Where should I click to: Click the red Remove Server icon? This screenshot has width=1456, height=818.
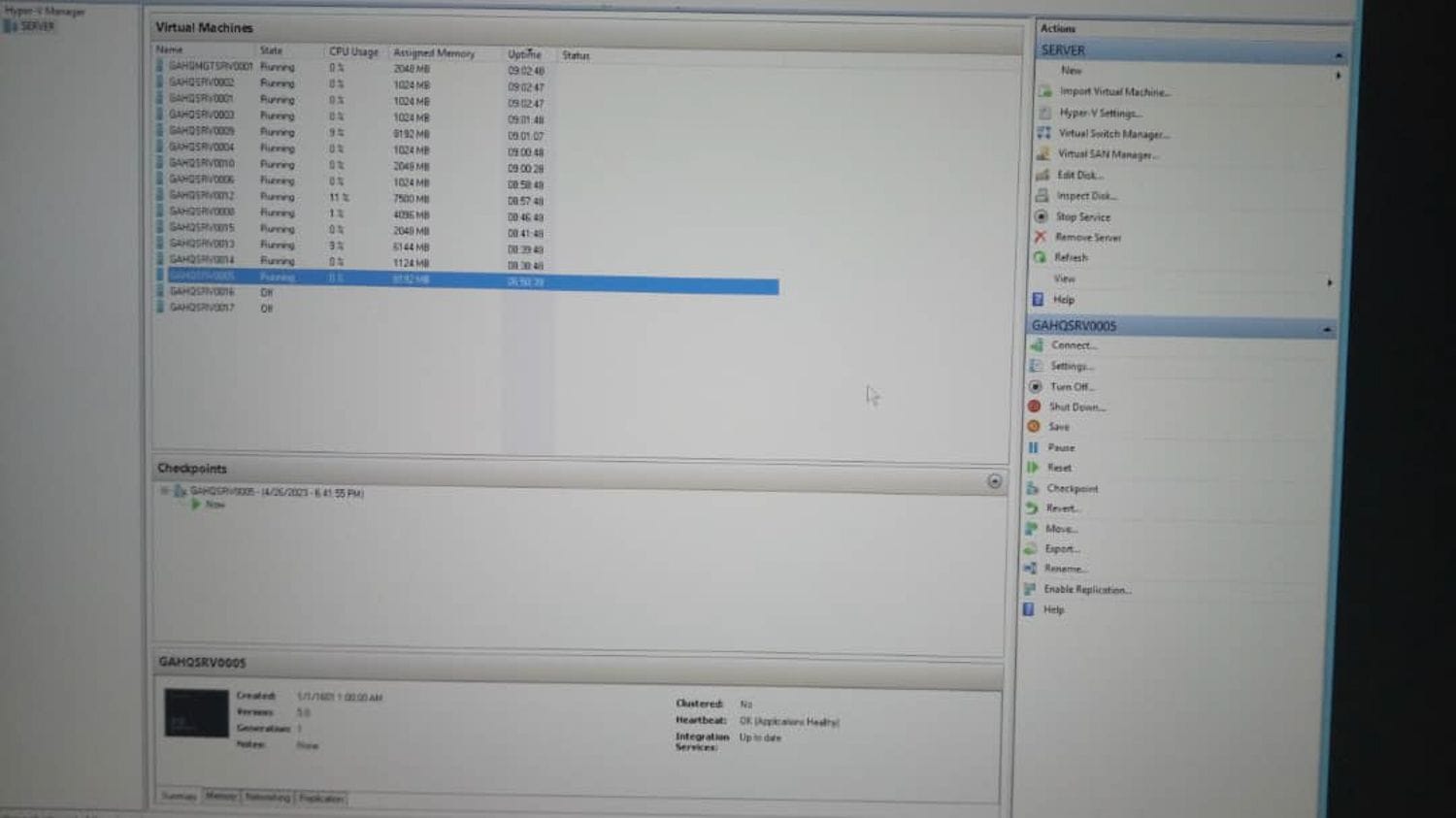[1041, 237]
